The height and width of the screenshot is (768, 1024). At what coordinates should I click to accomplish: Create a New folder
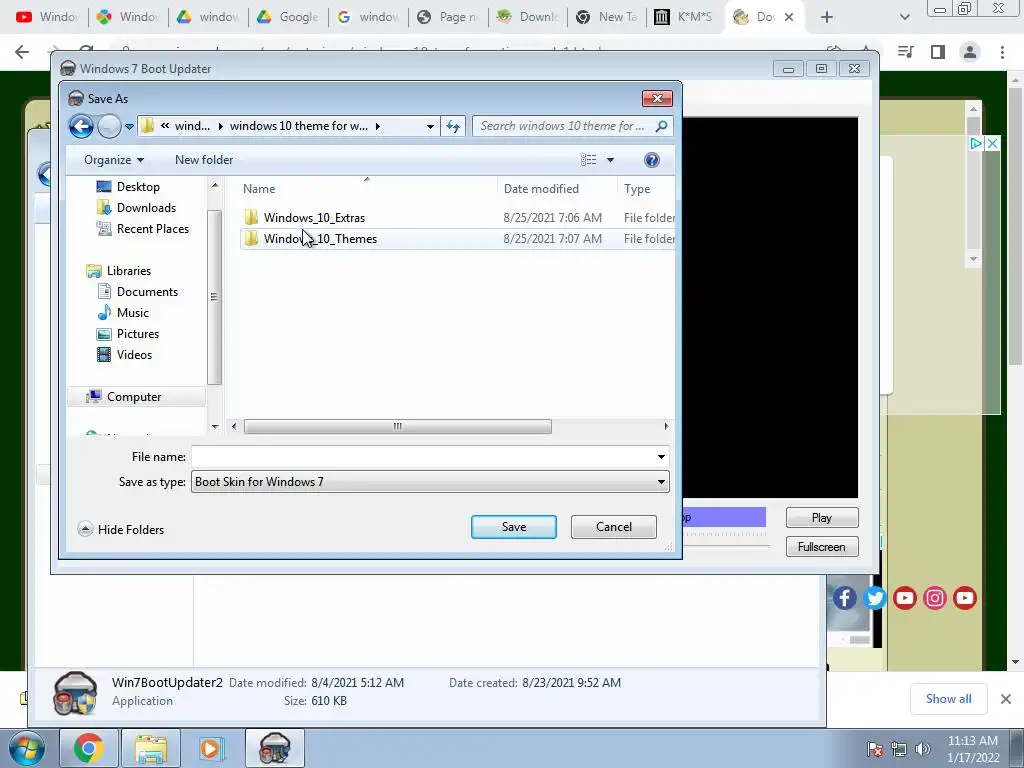pos(204,160)
